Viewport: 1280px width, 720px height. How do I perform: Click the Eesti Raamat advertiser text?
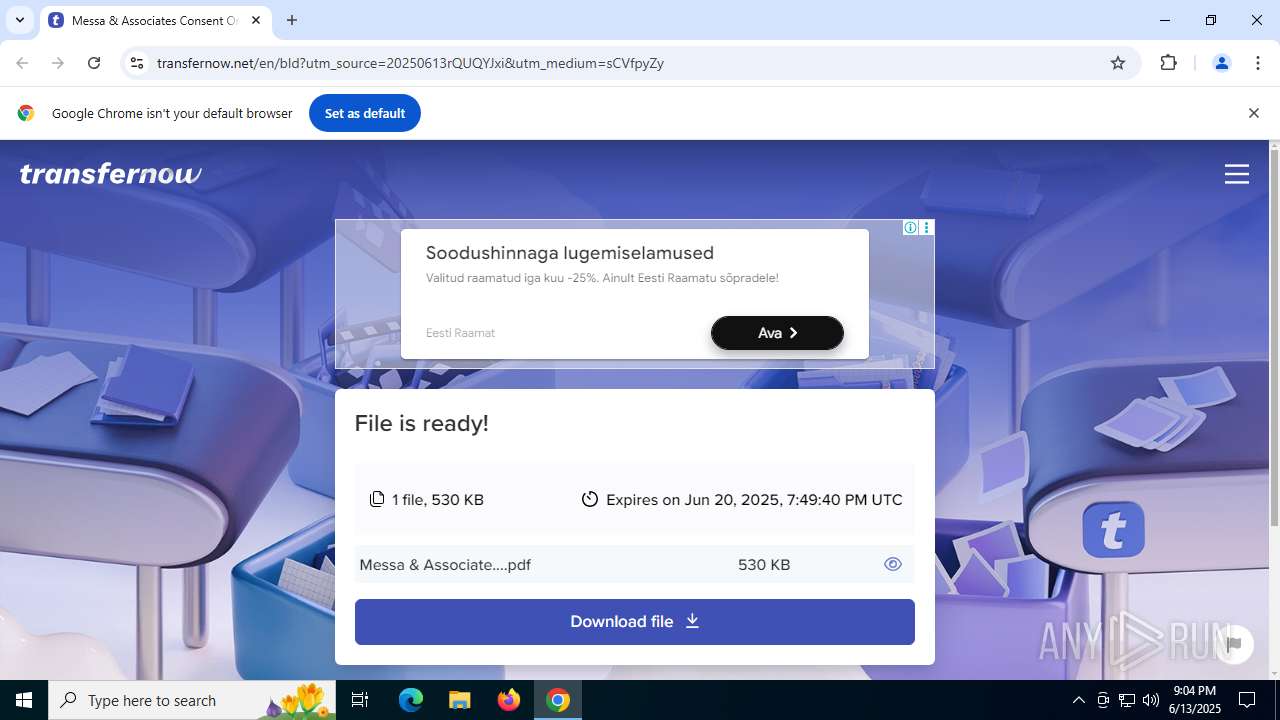[460, 333]
